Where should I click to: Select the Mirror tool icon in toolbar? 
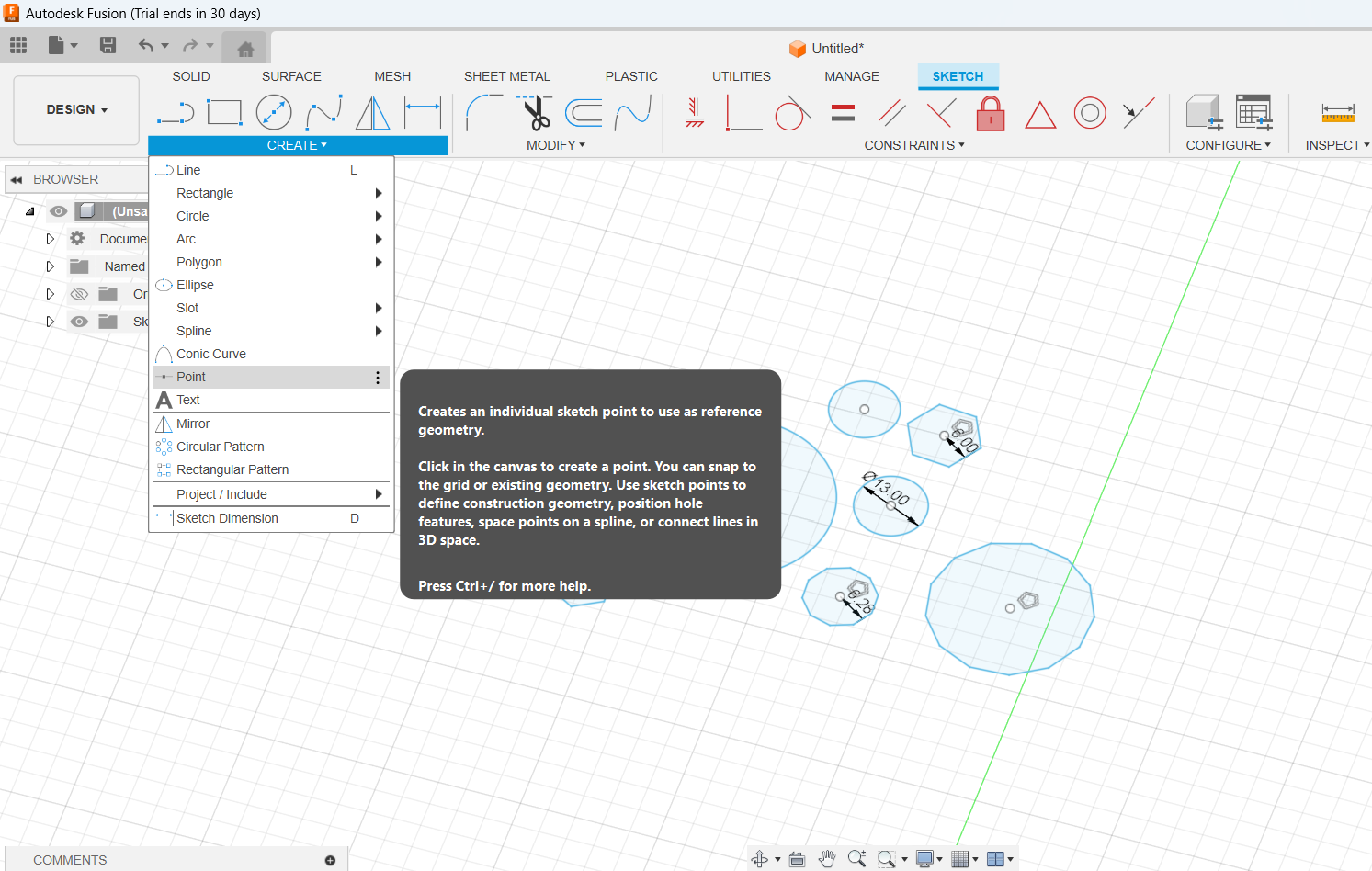coord(372,113)
